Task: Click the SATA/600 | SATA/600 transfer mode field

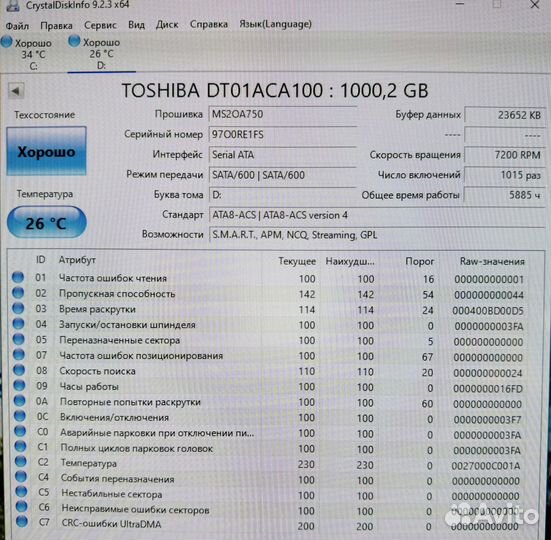Action: coord(283,175)
